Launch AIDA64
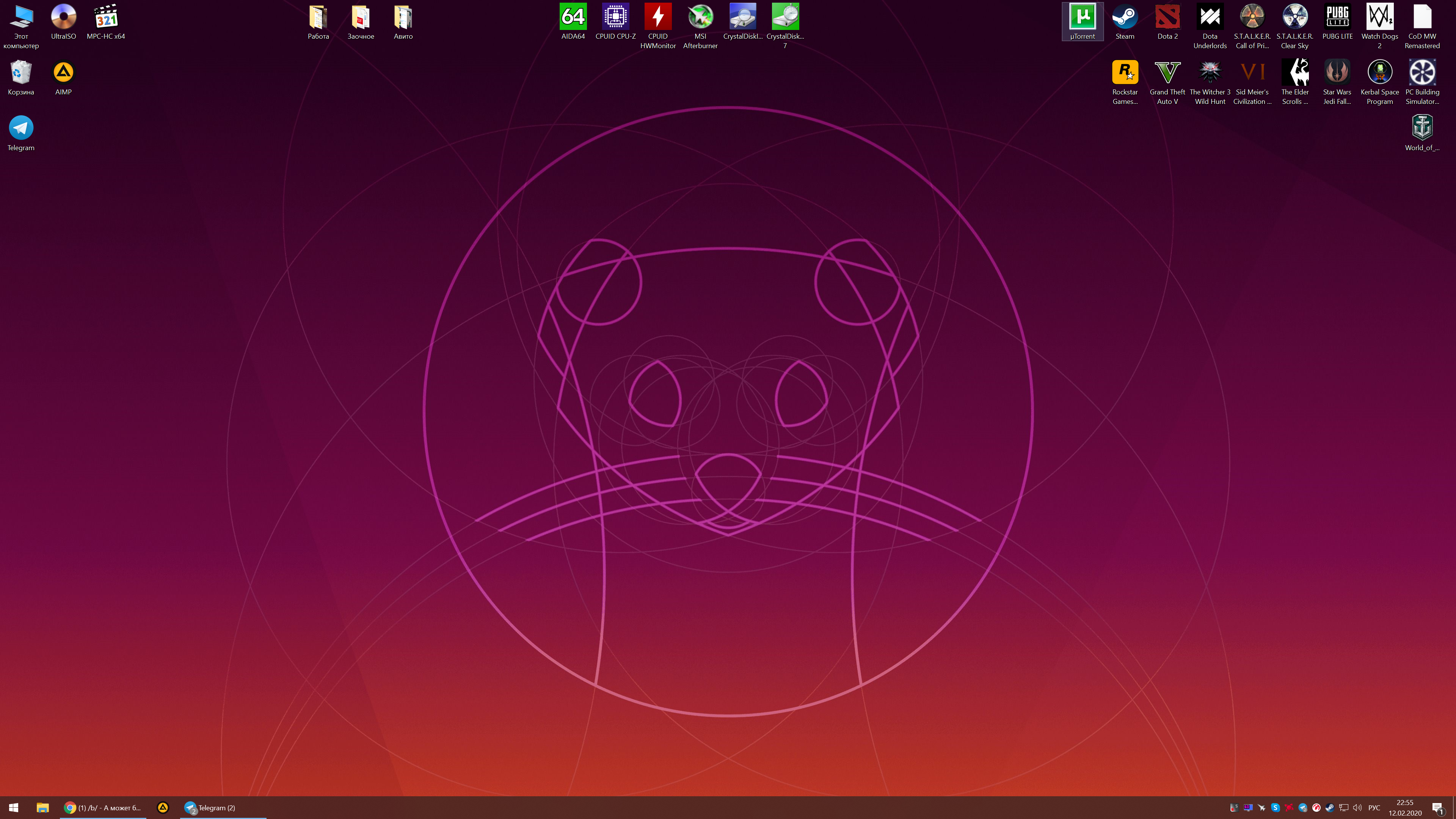The width and height of the screenshot is (1456, 819). point(573,22)
